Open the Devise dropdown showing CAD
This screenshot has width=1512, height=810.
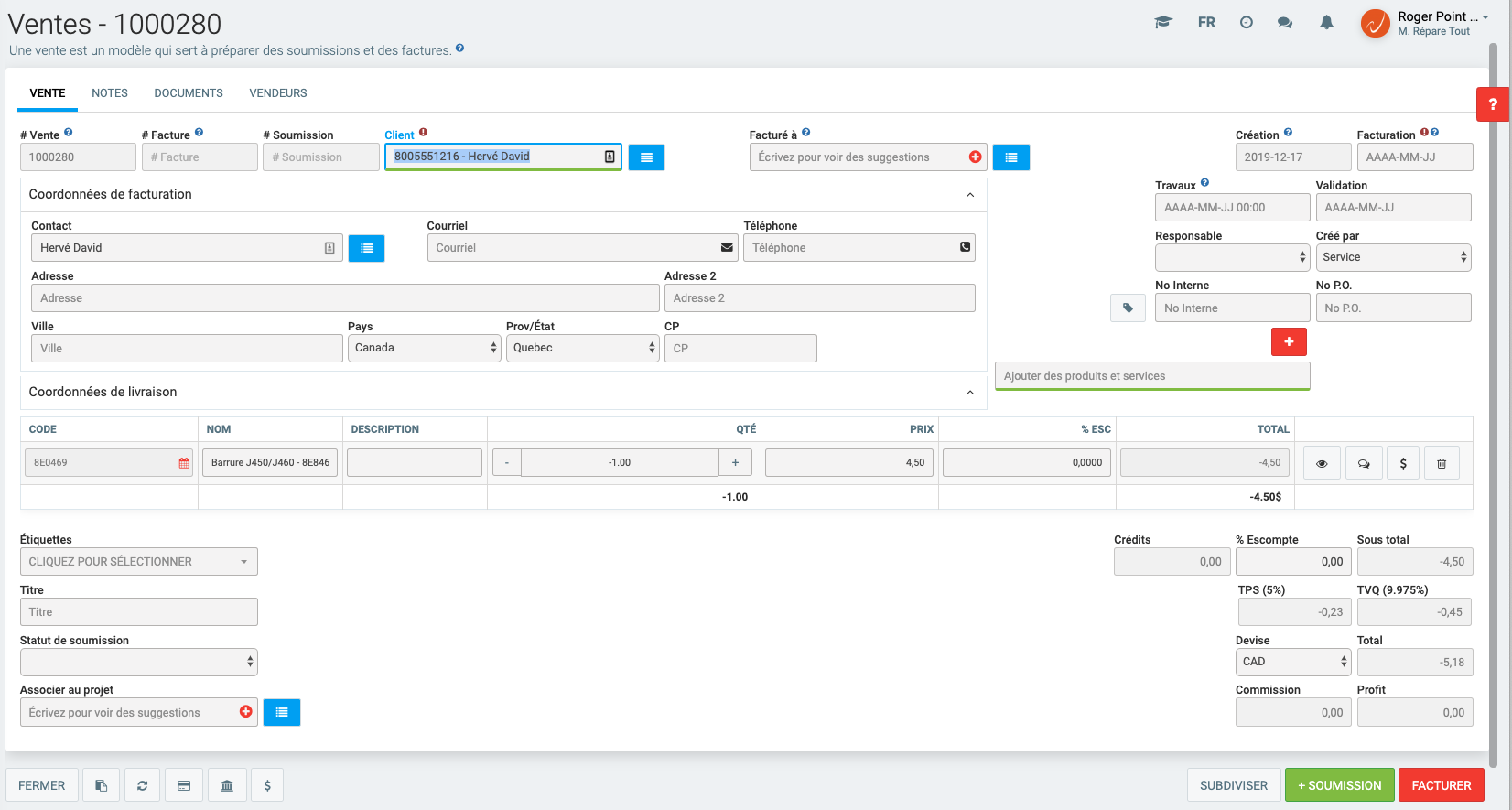click(1292, 662)
